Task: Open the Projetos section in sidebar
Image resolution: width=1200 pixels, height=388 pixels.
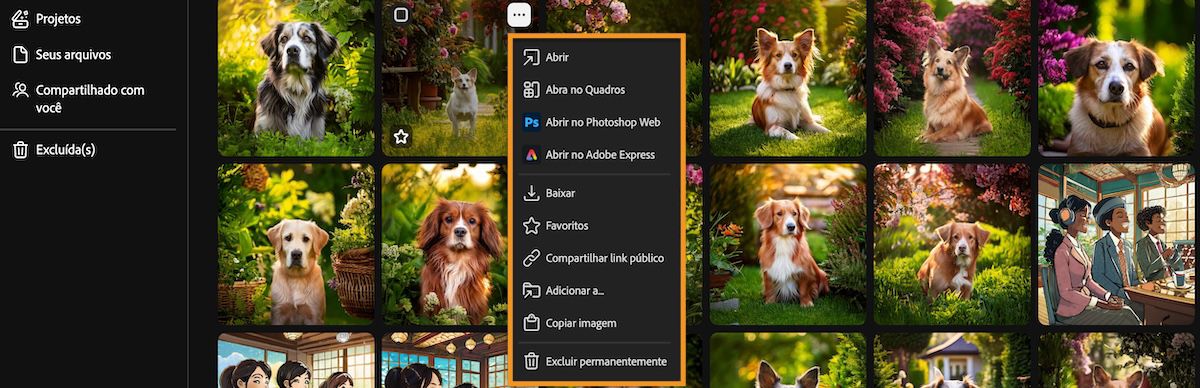Action: click(58, 19)
